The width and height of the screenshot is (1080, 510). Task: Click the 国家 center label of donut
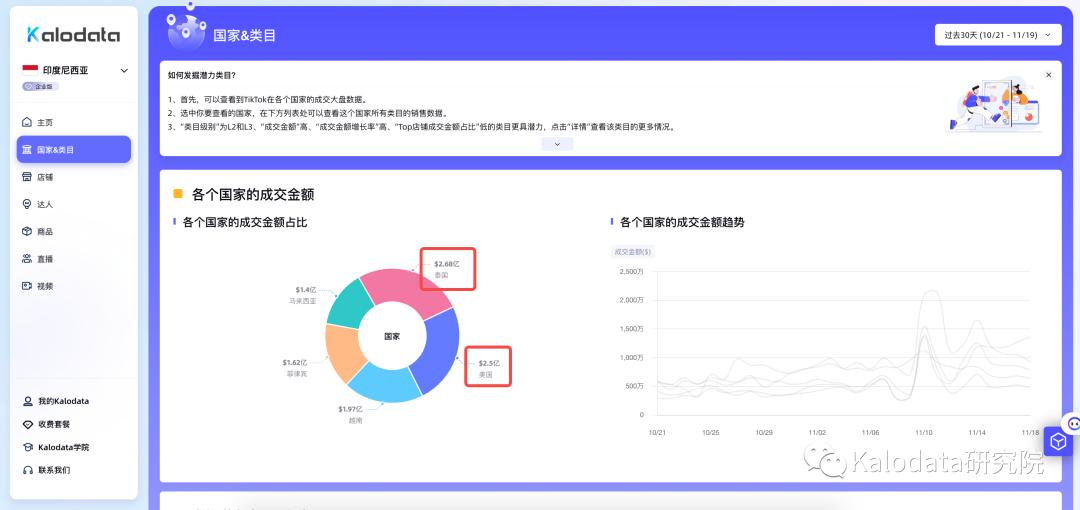[392, 336]
